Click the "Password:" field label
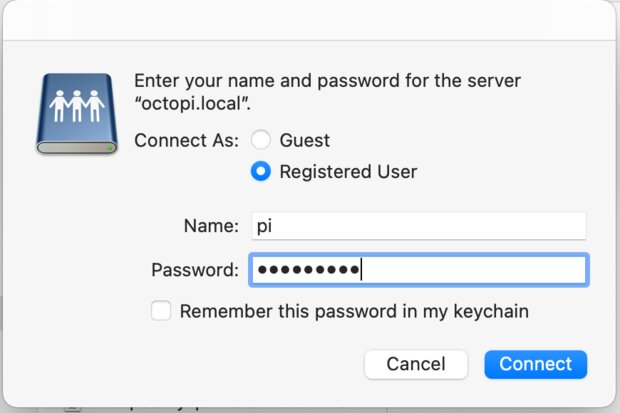620x413 pixels. pos(195,270)
